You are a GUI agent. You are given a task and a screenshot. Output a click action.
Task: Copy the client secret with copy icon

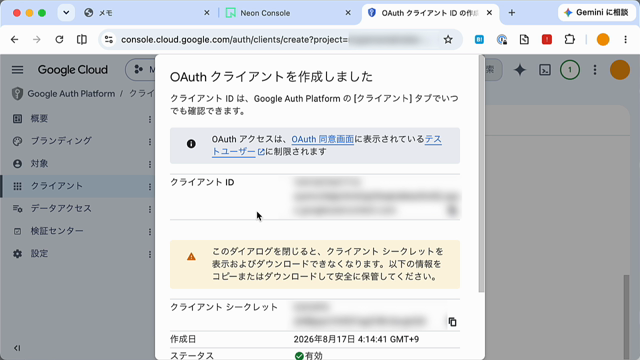(x=452, y=322)
